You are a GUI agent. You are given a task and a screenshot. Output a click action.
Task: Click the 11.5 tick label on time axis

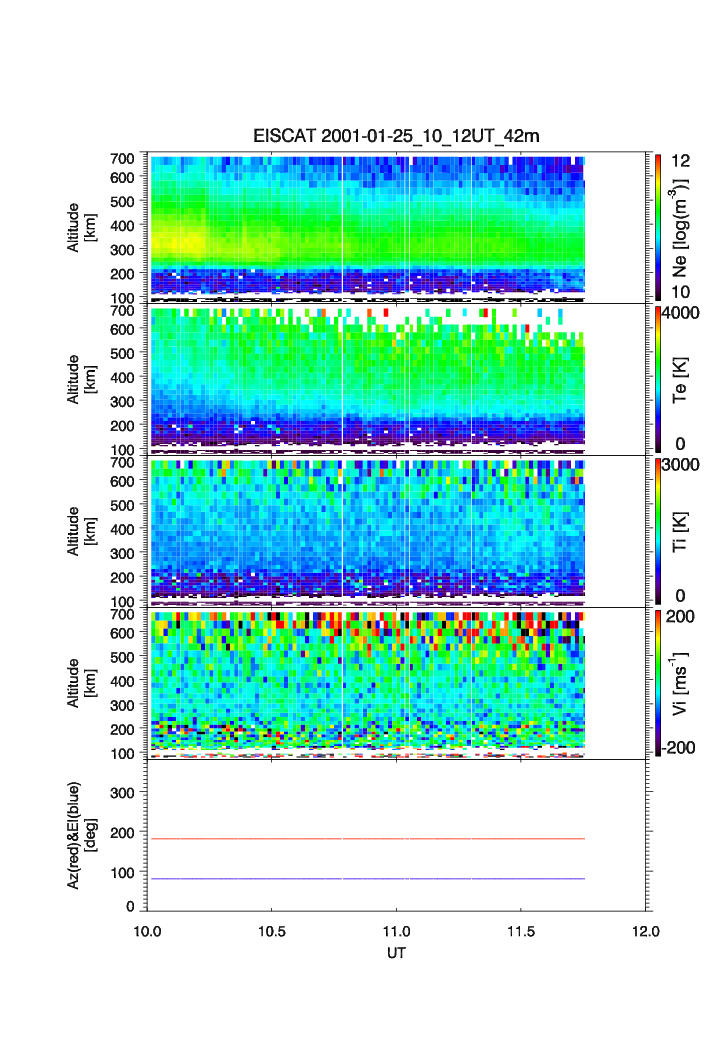coord(524,931)
